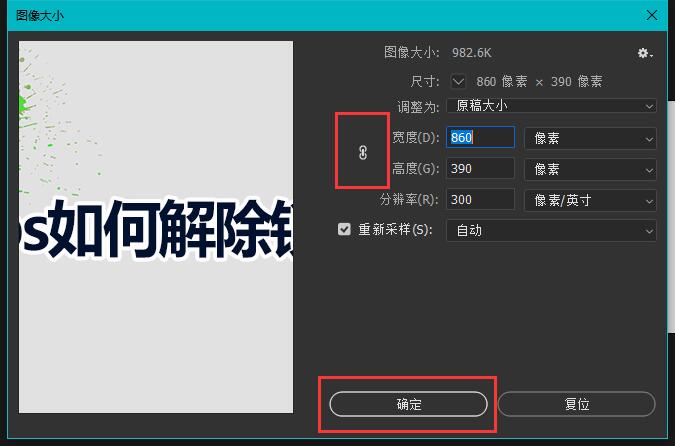Click the 确定 button
The height and width of the screenshot is (446, 675).
(408, 404)
